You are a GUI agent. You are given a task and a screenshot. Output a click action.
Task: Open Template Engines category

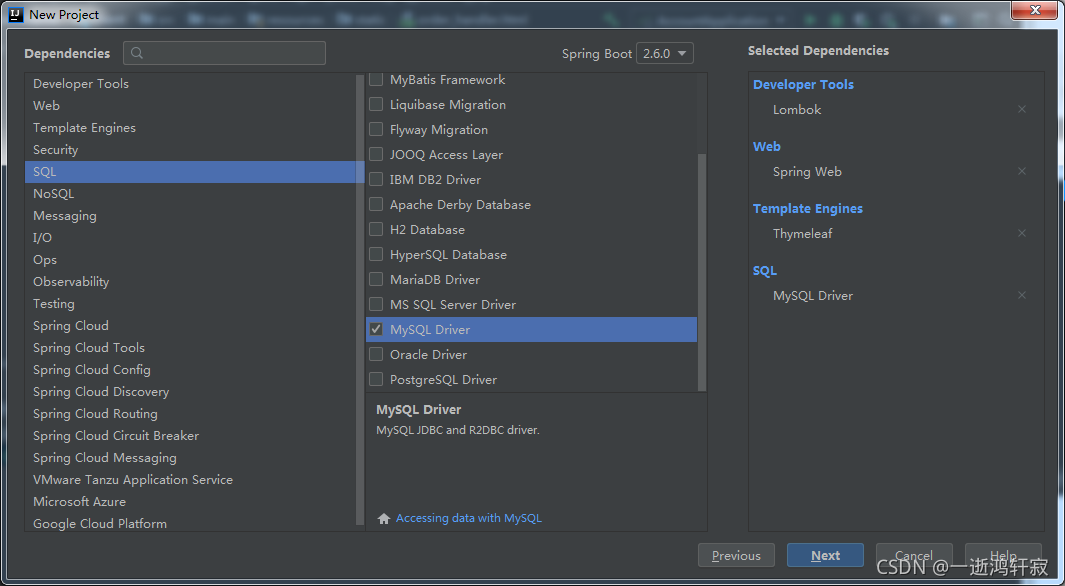191,128
